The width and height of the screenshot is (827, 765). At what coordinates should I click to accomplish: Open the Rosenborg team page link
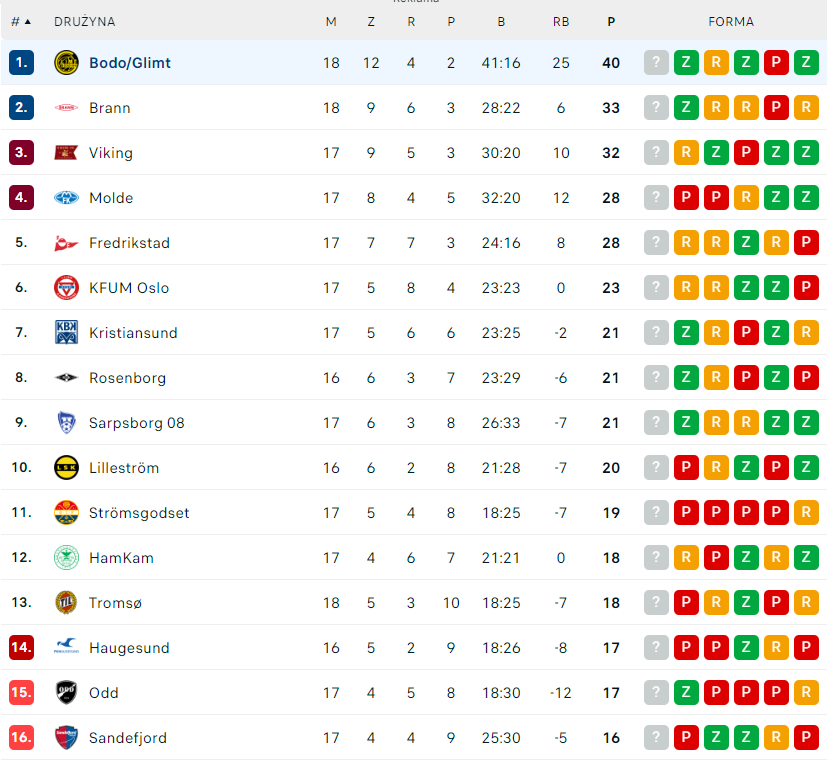tap(127, 378)
